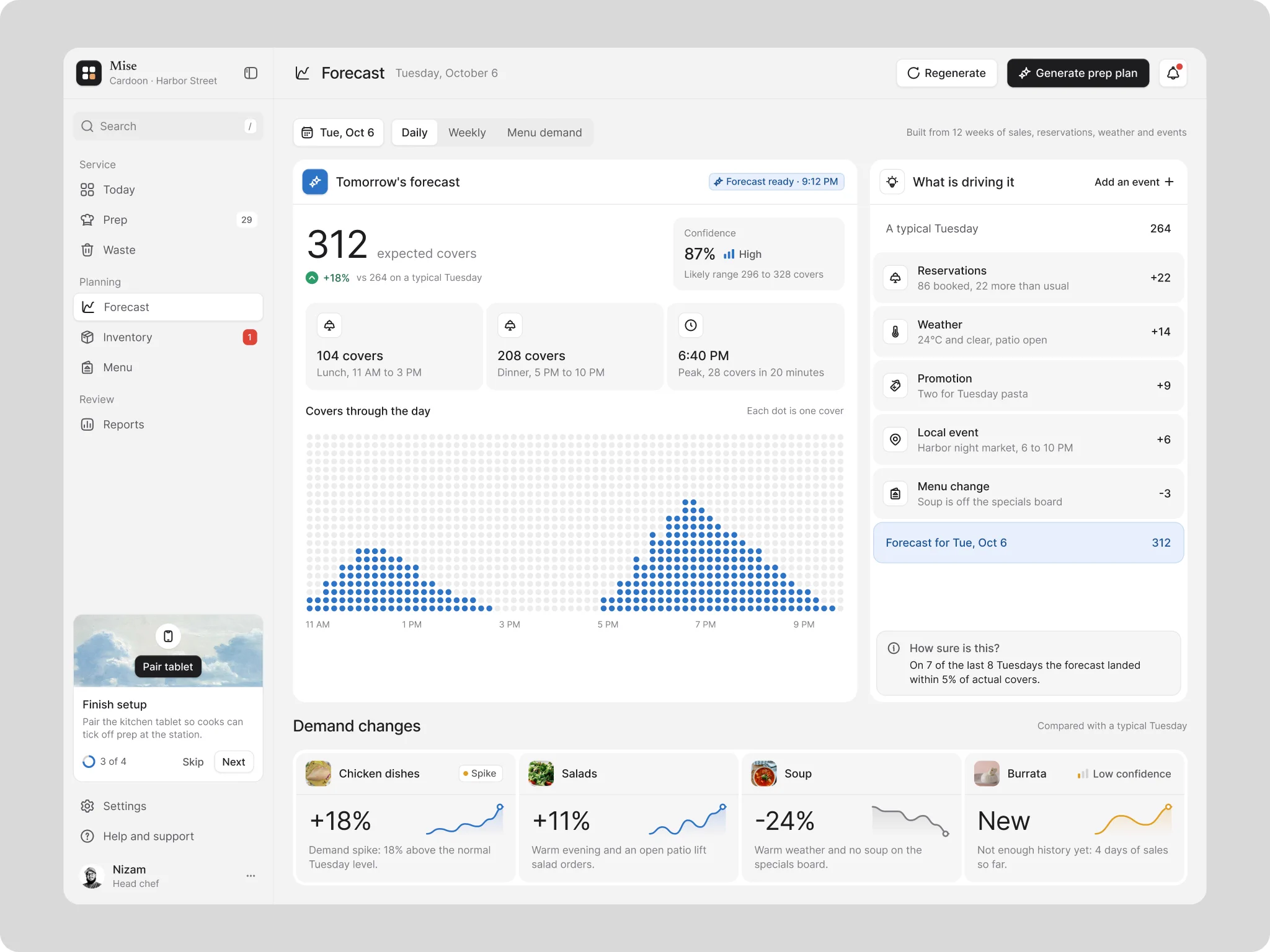This screenshot has height=952, width=1270.
Task: Click the Weather thermometer icon
Action: click(895, 332)
